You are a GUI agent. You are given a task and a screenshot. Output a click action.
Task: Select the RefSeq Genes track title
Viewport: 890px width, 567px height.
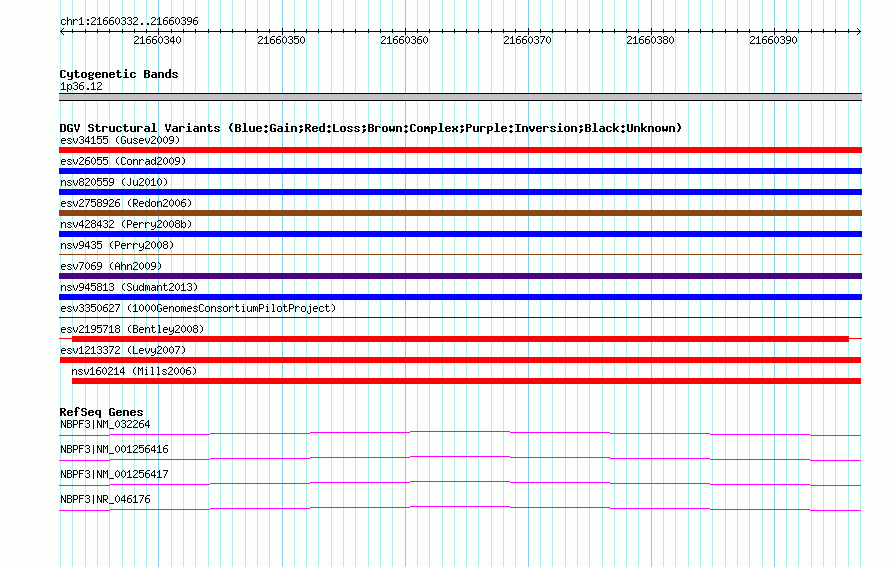pyautogui.click(x=102, y=412)
